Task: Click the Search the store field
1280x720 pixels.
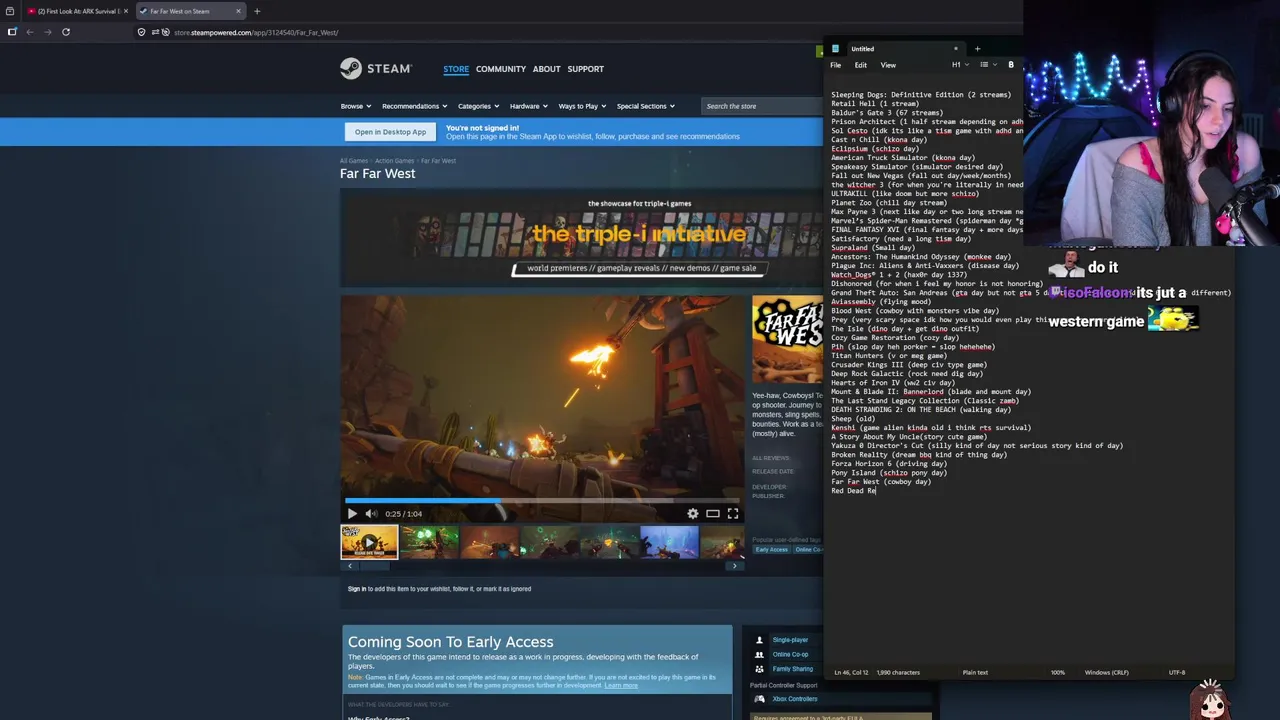Action: pos(762,106)
